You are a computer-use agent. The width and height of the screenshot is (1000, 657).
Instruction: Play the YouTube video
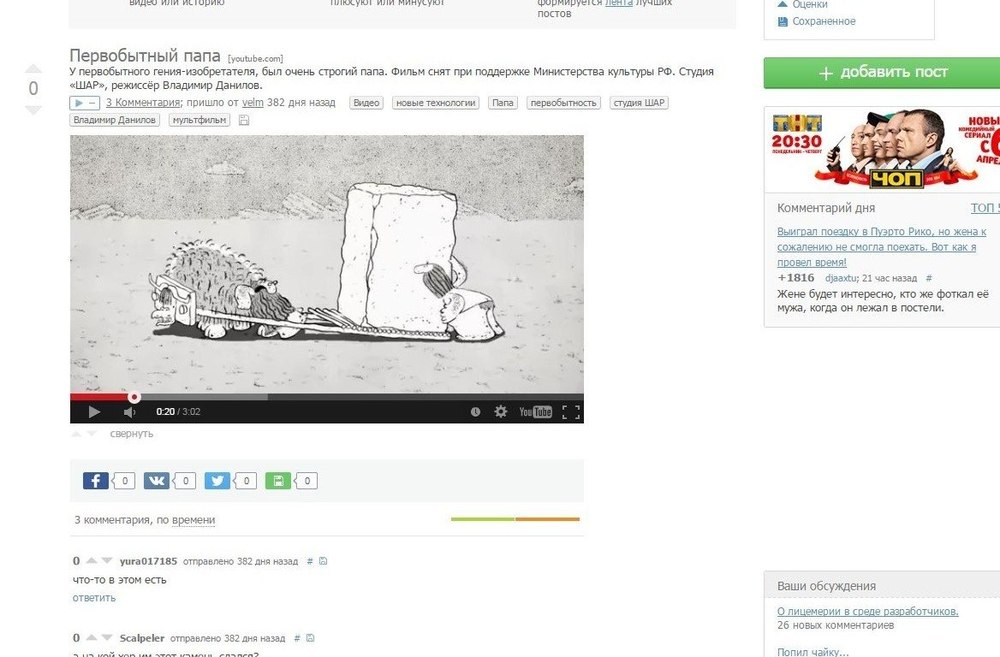click(x=94, y=412)
